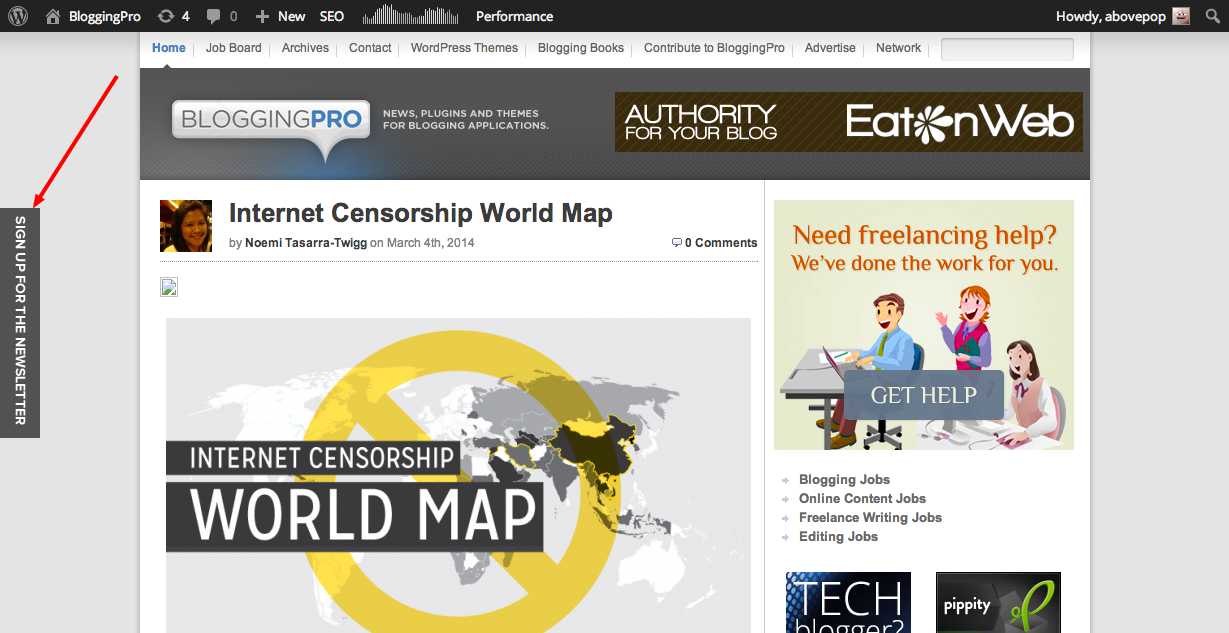1229x633 pixels.
Task: Open the Performance menu in admin bar
Action: (x=514, y=16)
